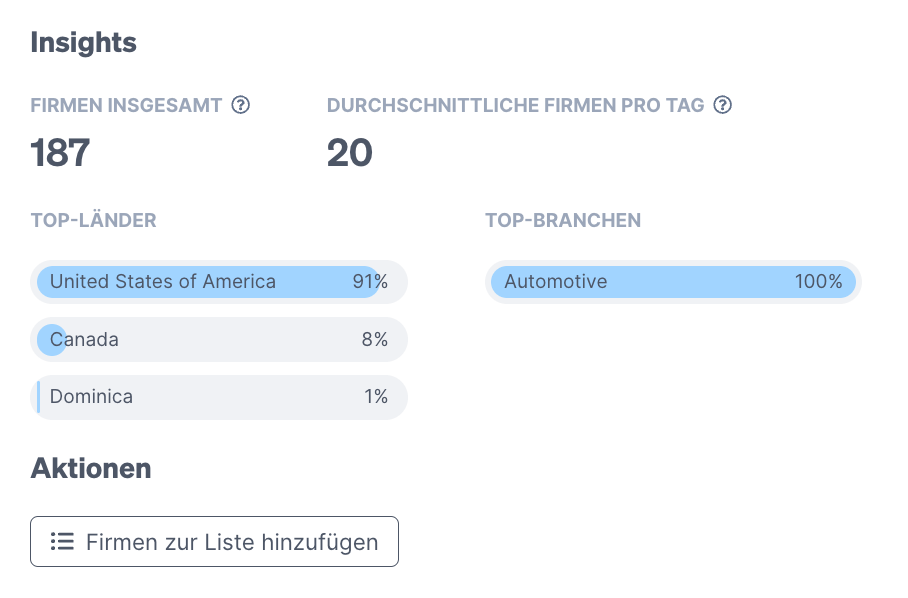This screenshot has width=908, height=598.
Task: Select the Insights heading
Action: [x=83, y=43]
